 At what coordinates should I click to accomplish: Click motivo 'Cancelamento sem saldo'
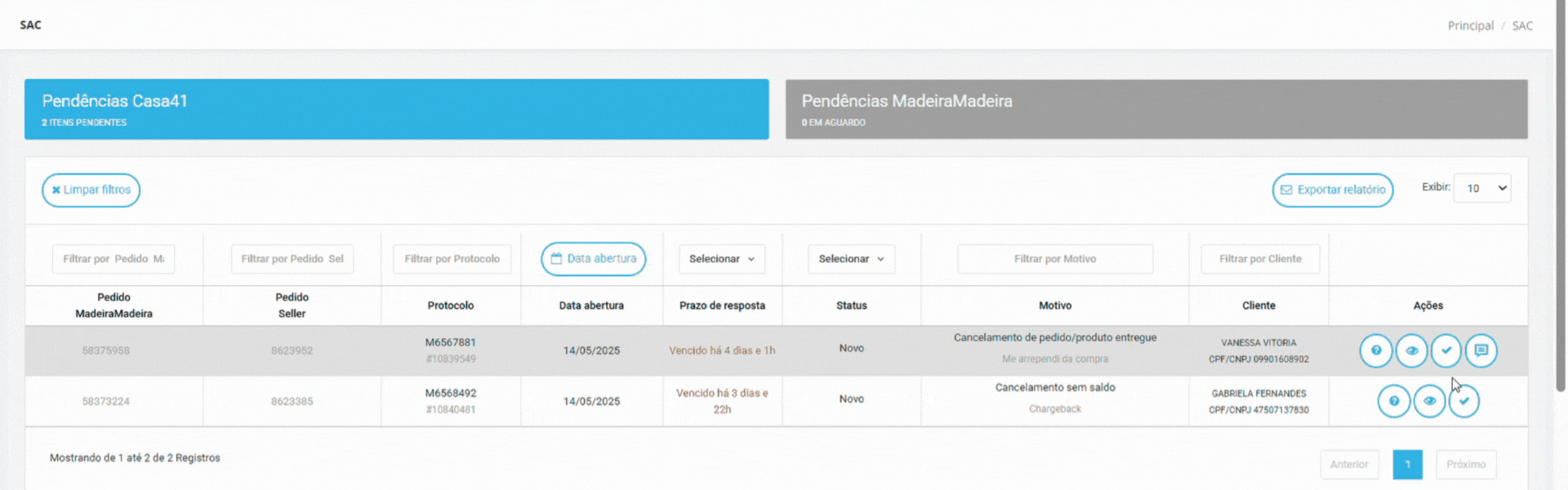coord(1055,388)
